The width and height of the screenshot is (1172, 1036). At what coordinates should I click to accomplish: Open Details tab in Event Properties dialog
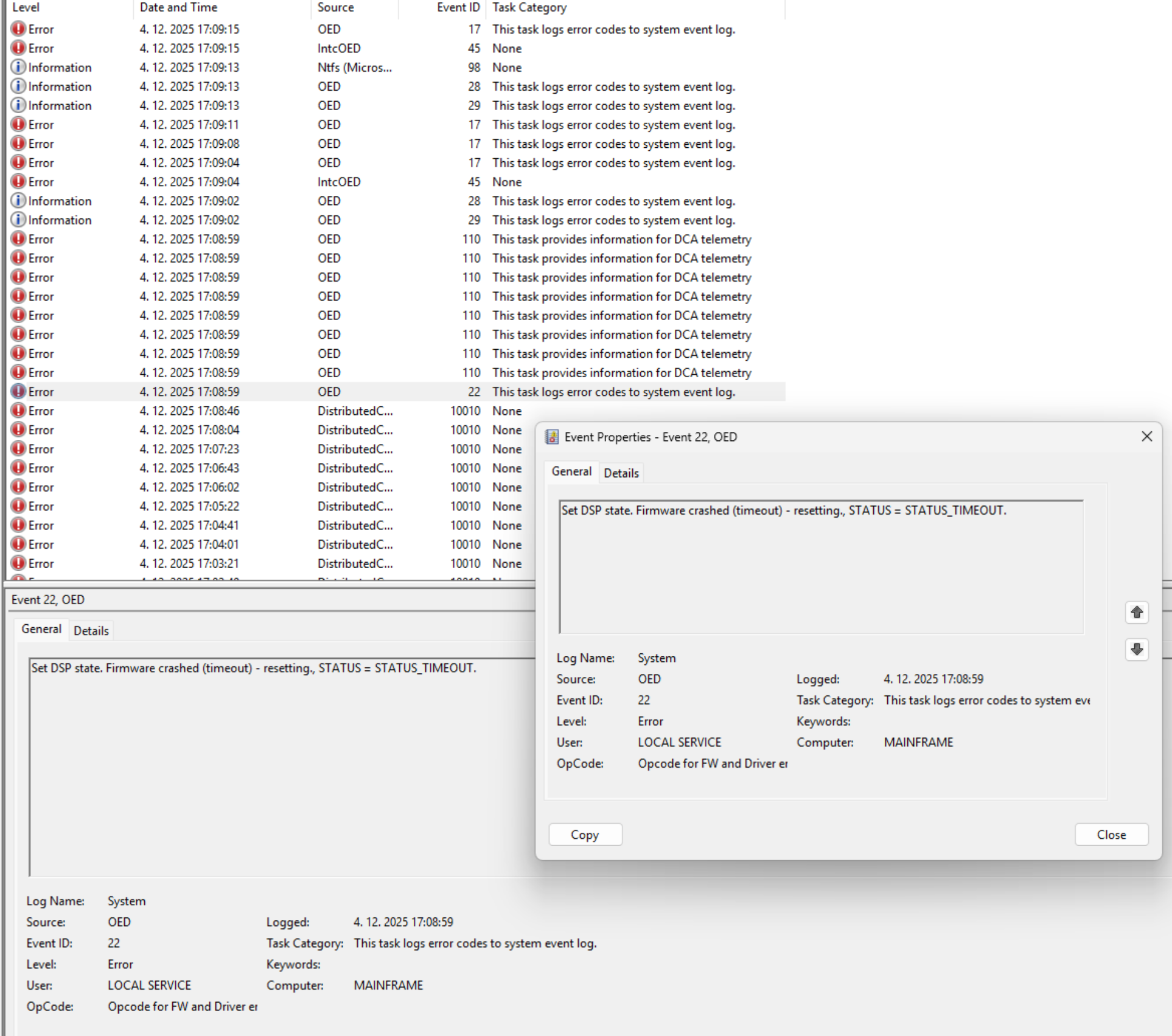pos(621,473)
